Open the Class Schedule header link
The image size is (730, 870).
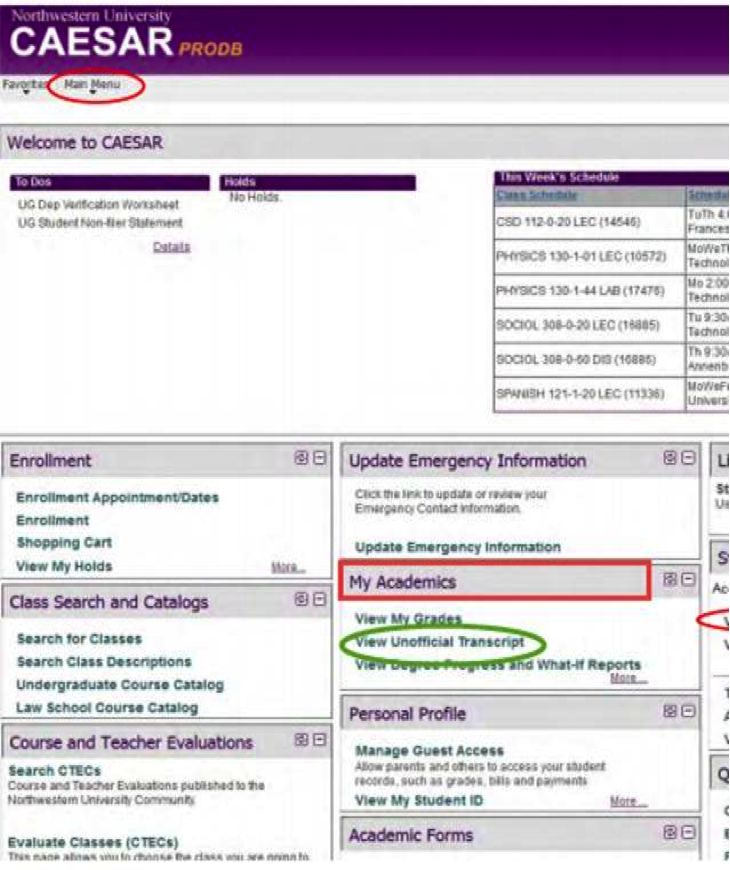coord(536,195)
